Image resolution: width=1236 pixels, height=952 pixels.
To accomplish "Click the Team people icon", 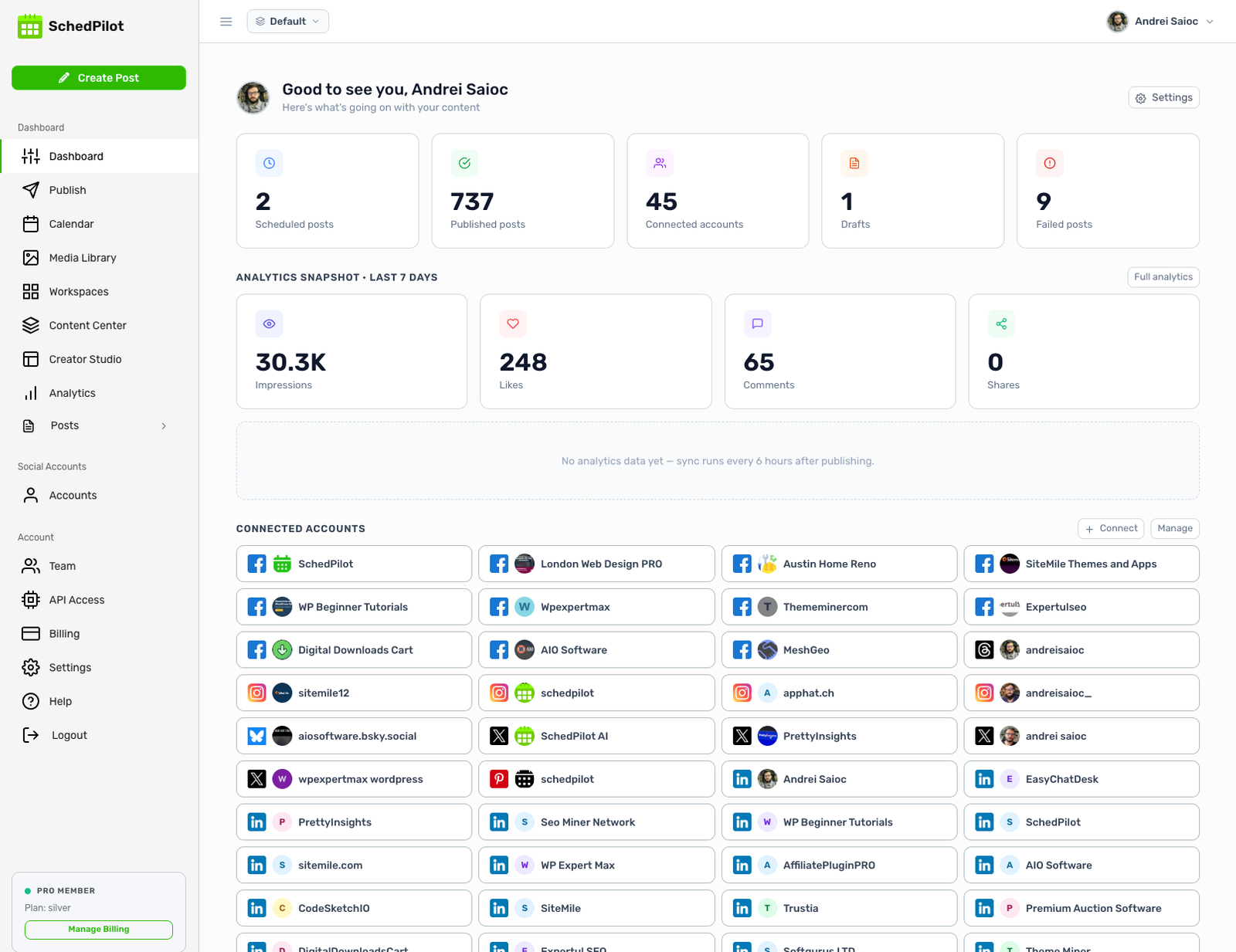I will click(x=31, y=566).
